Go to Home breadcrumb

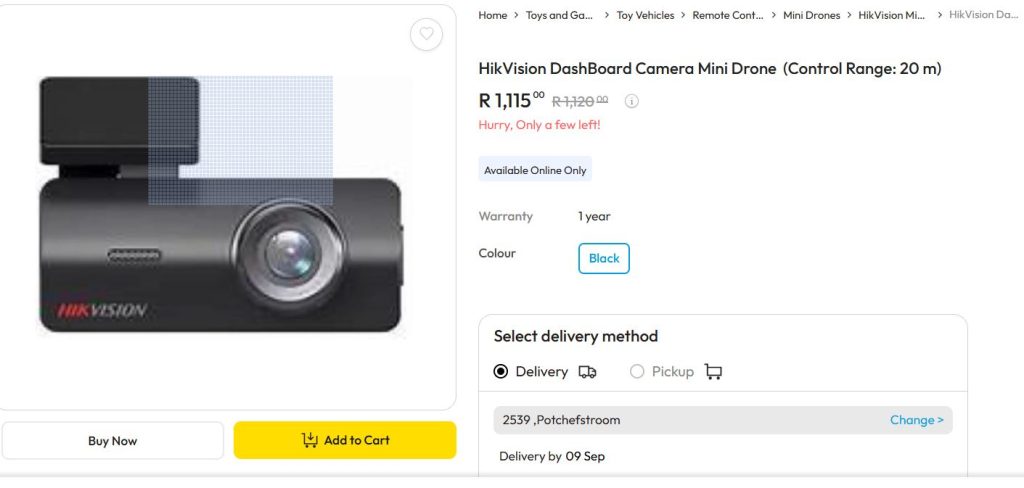tap(493, 15)
